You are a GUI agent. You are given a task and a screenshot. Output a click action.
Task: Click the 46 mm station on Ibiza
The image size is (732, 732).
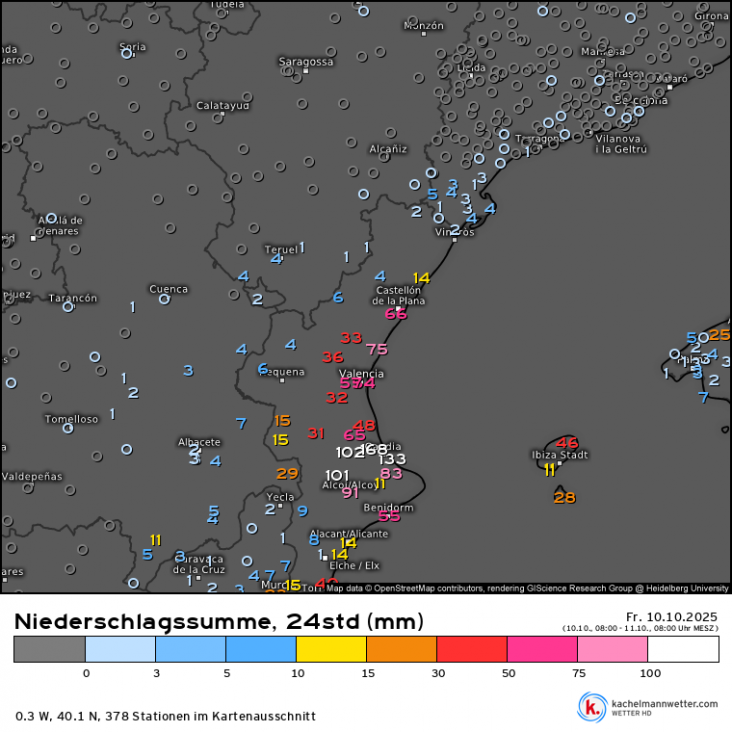pos(567,443)
